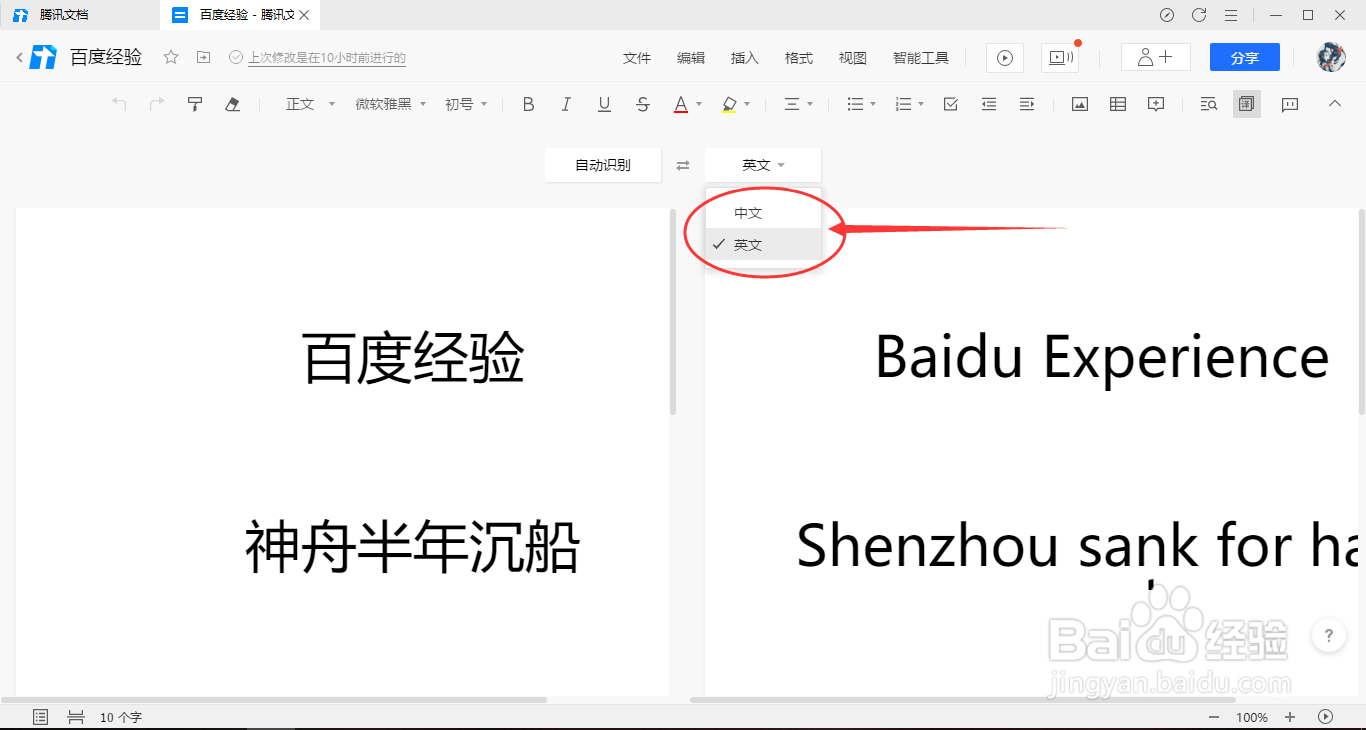The image size is (1366, 730).
Task: View last modified history link
Action: click(x=327, y=58)
